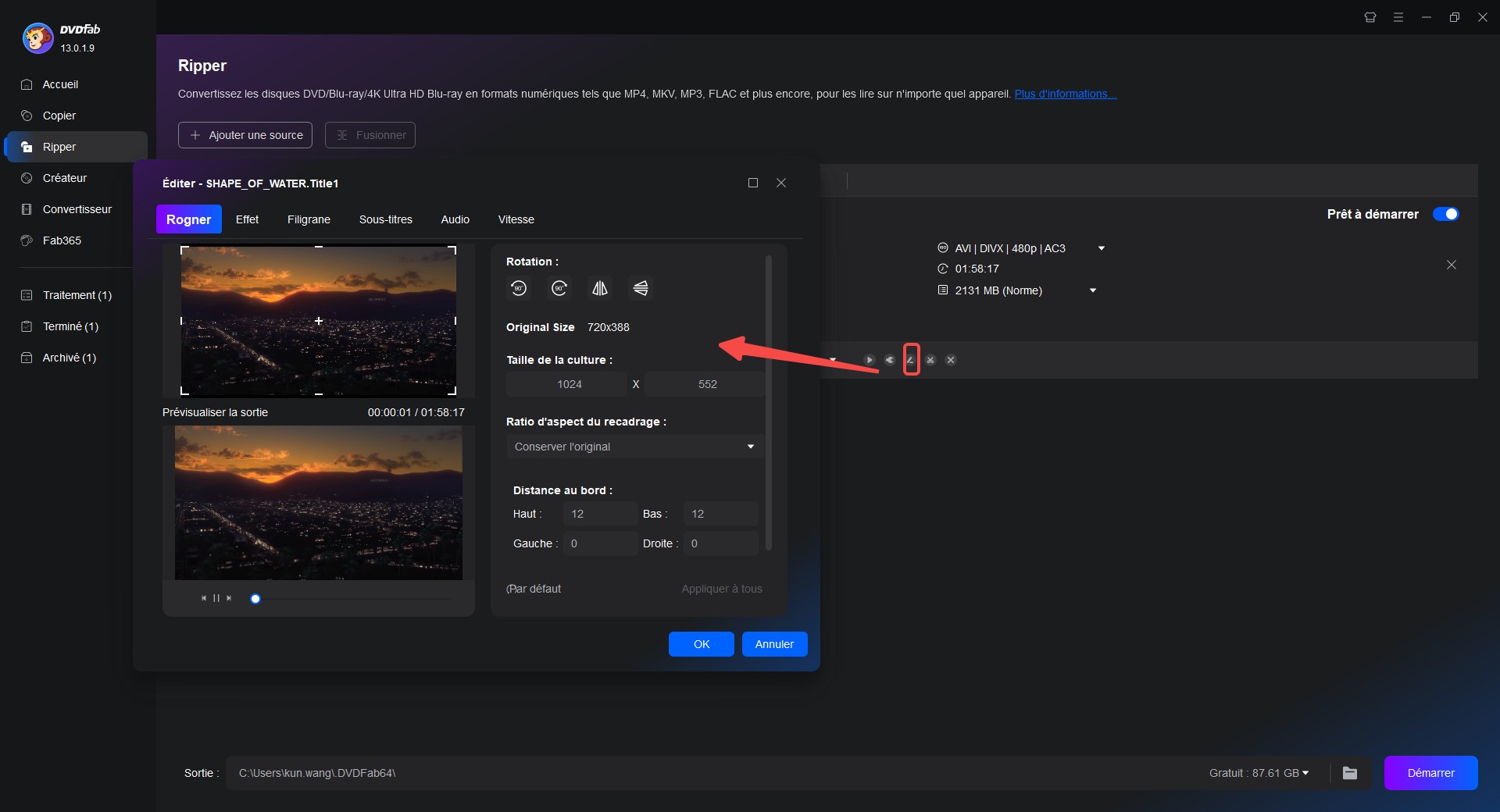This screenshot has width=1500, height=812.
Task: Pause the preview playback
Action: click(216, 598)
